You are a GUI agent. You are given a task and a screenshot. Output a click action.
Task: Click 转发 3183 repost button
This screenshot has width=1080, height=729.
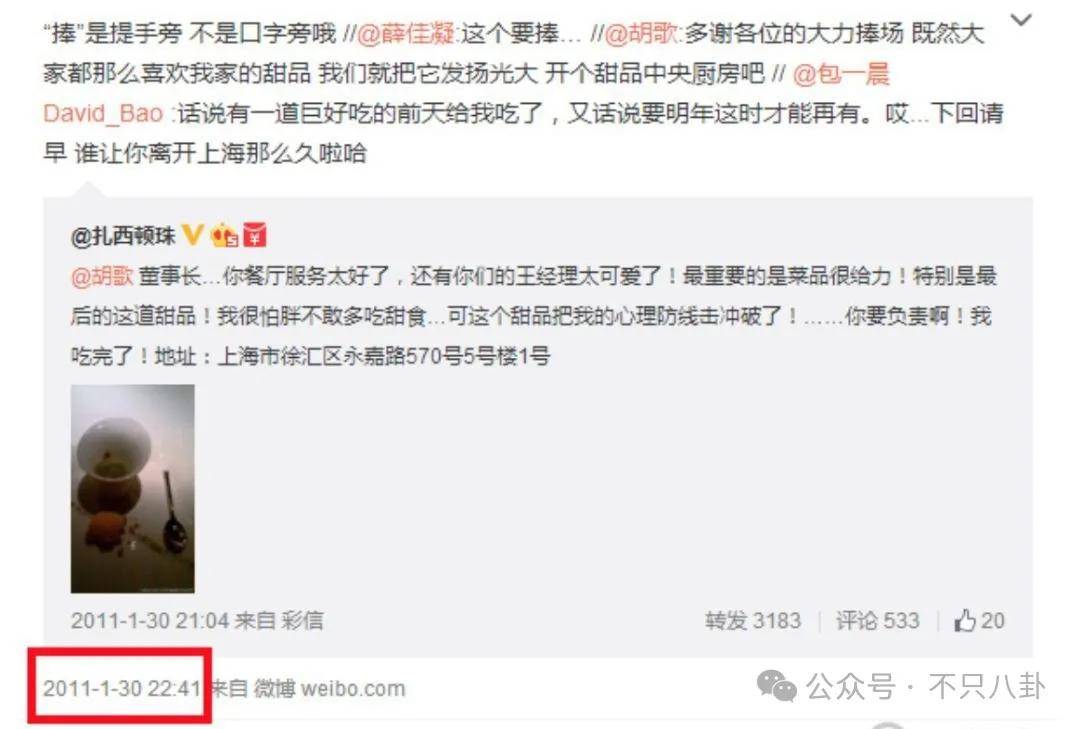tap(753, 621)
